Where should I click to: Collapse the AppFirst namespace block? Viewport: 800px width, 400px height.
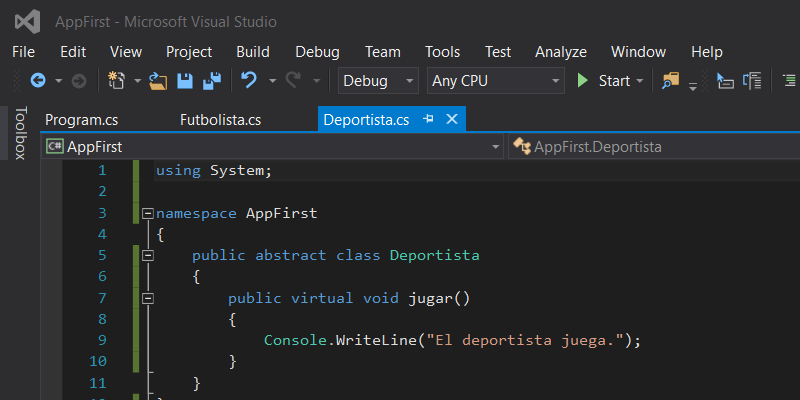click(148, 213)
